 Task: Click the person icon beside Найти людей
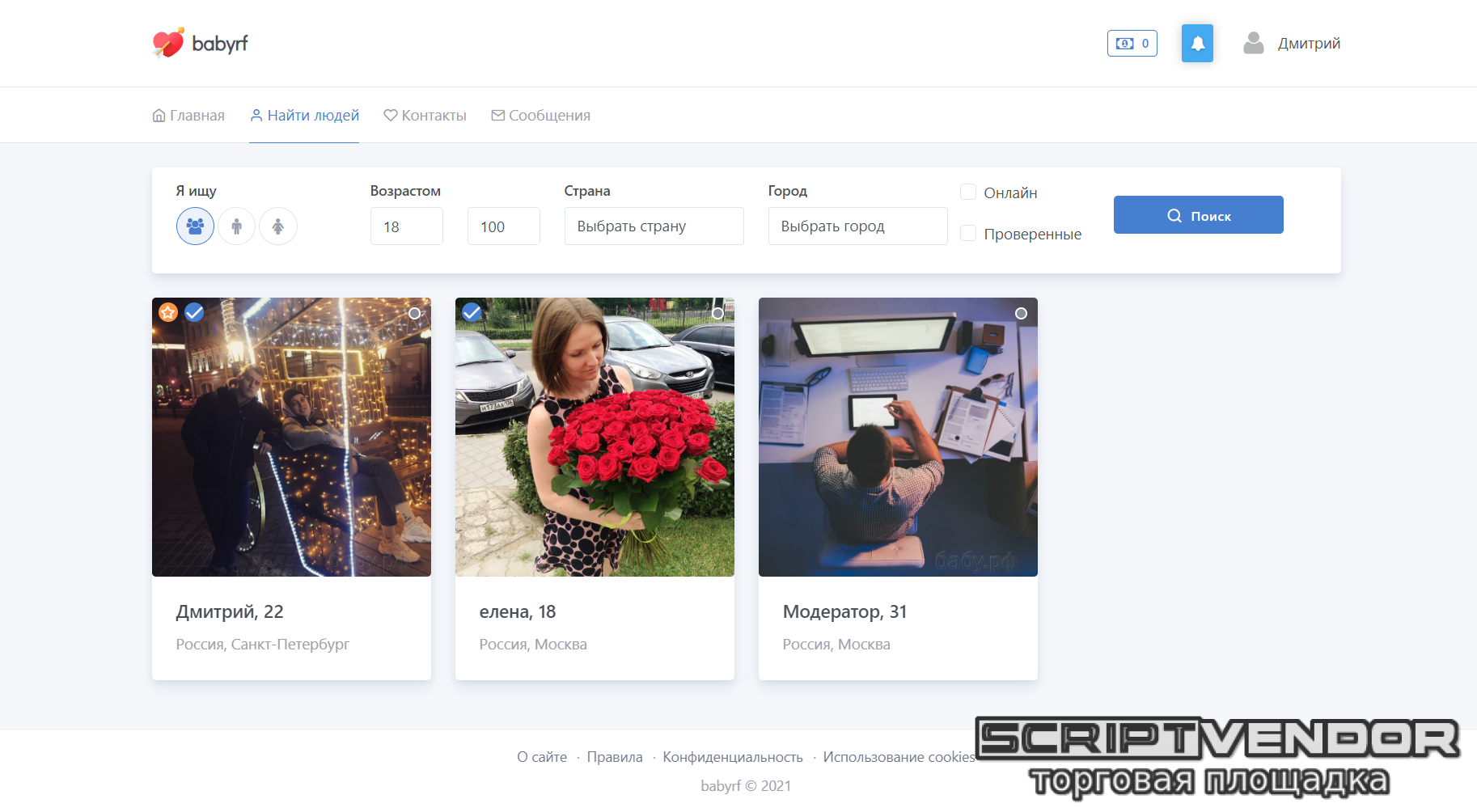click(256, 116)
